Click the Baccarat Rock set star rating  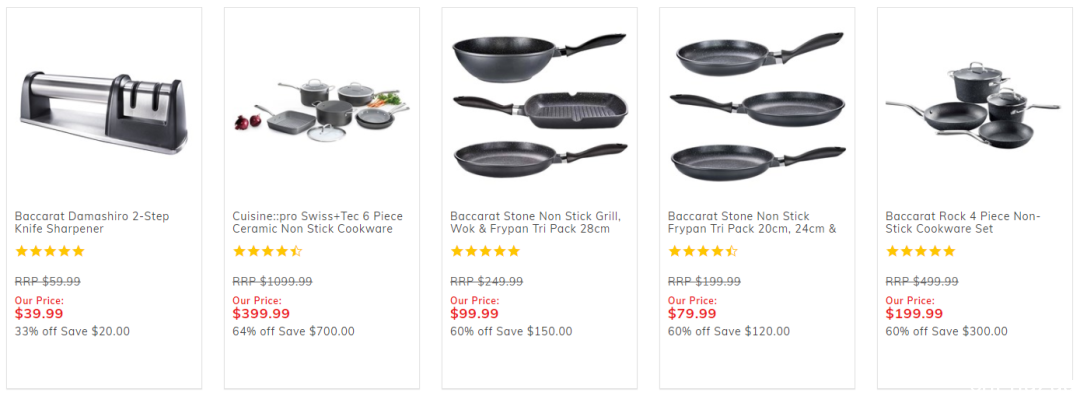pos(920,251)
